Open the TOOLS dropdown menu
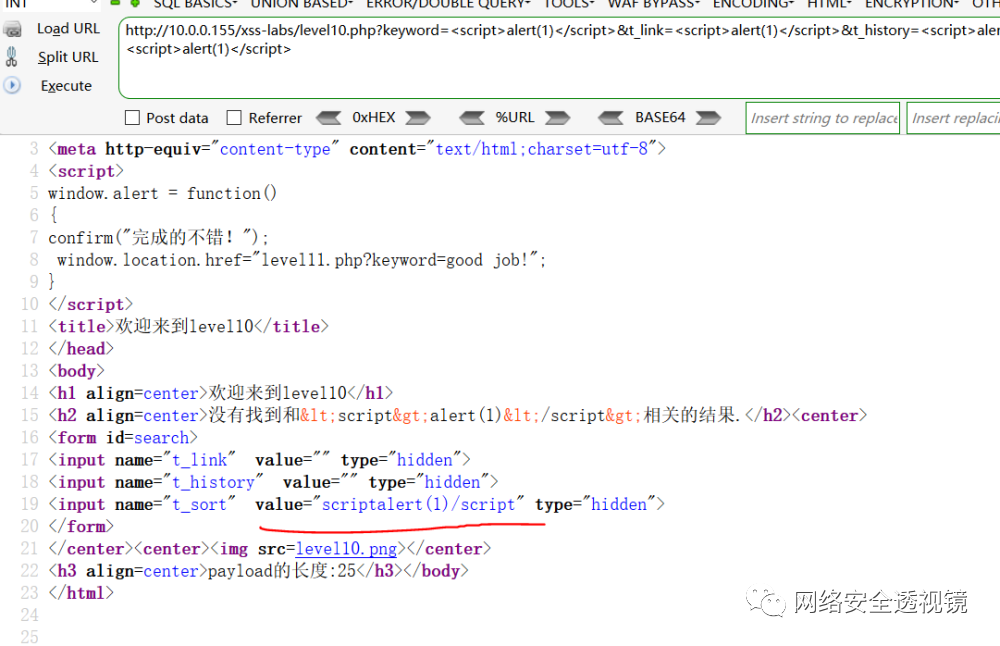Viewport: 1000px width, 646px height. (x=569, y=4)
